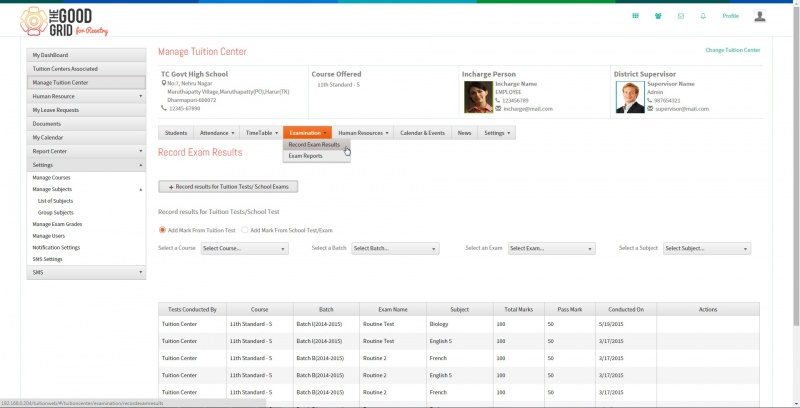
Task: Click The Good Grid logo
Action: pos(64,22)
